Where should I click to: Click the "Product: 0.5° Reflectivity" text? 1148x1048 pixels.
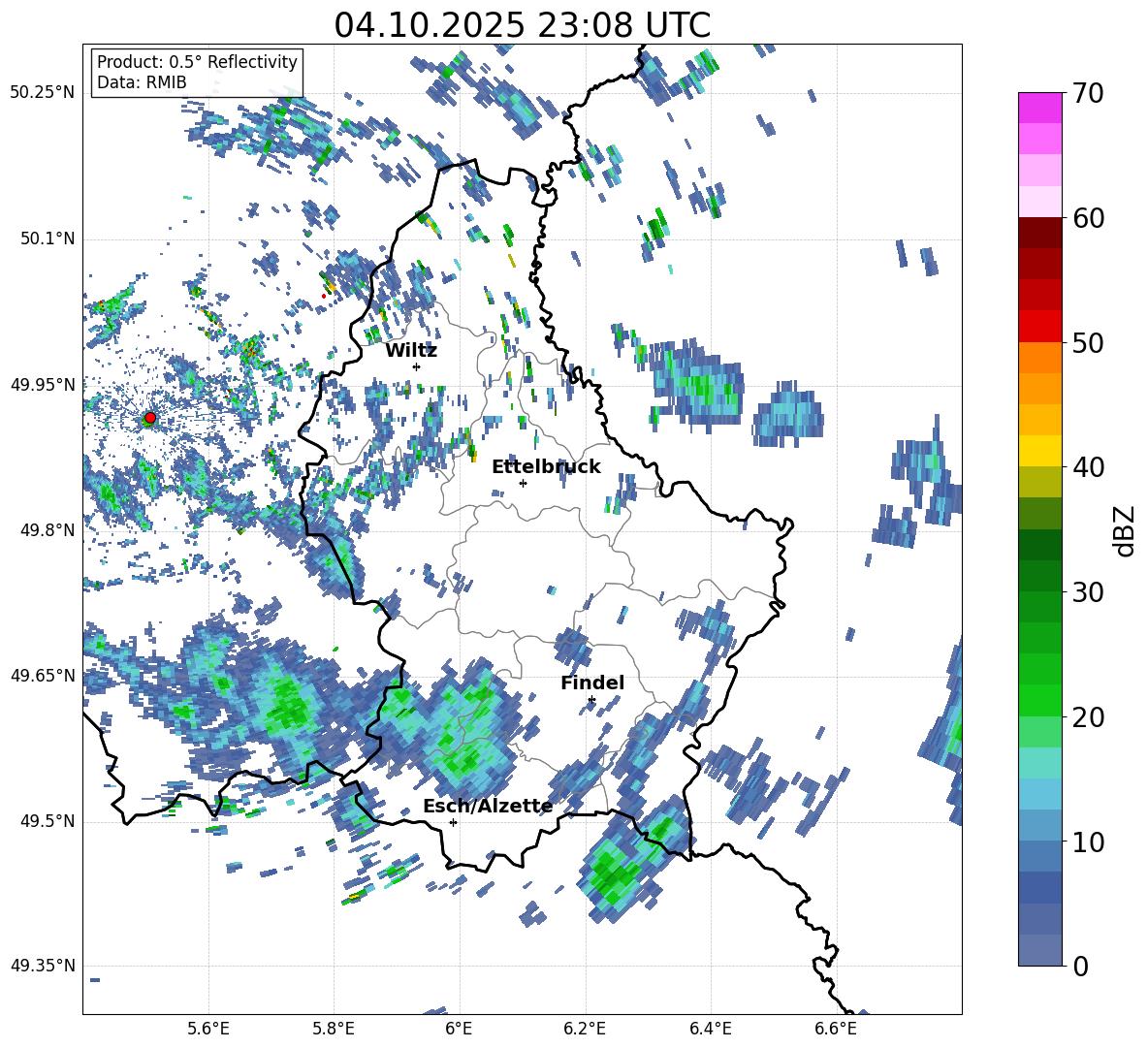(197, 62)
